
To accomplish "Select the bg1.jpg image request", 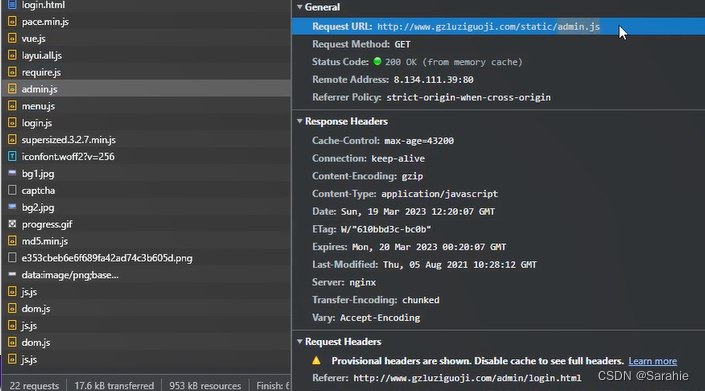I will 146,173.
